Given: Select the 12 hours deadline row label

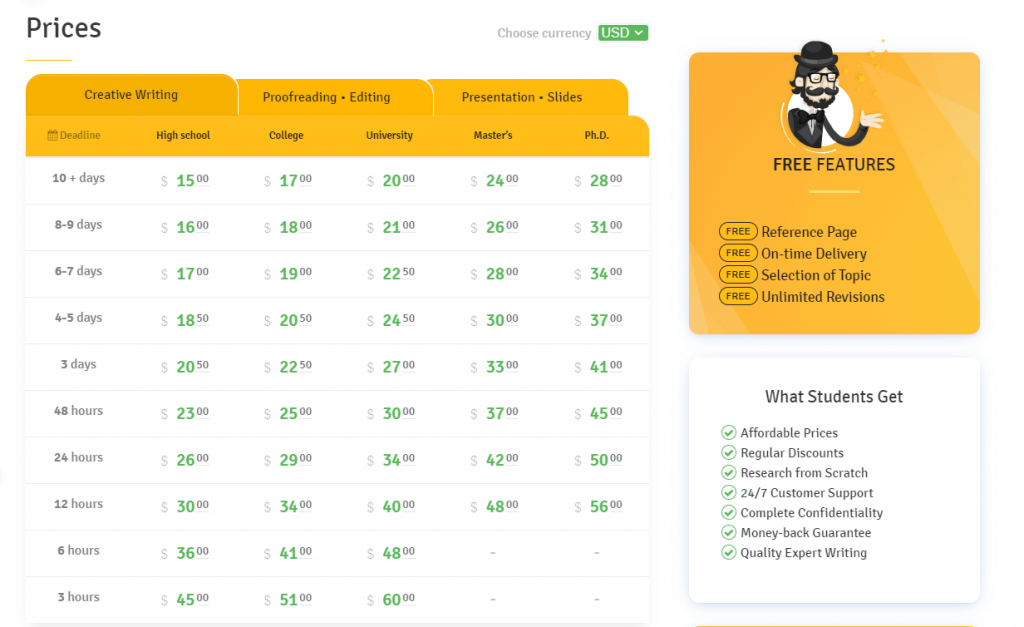Looking at the screenshot, I should [x=78, y=504].
